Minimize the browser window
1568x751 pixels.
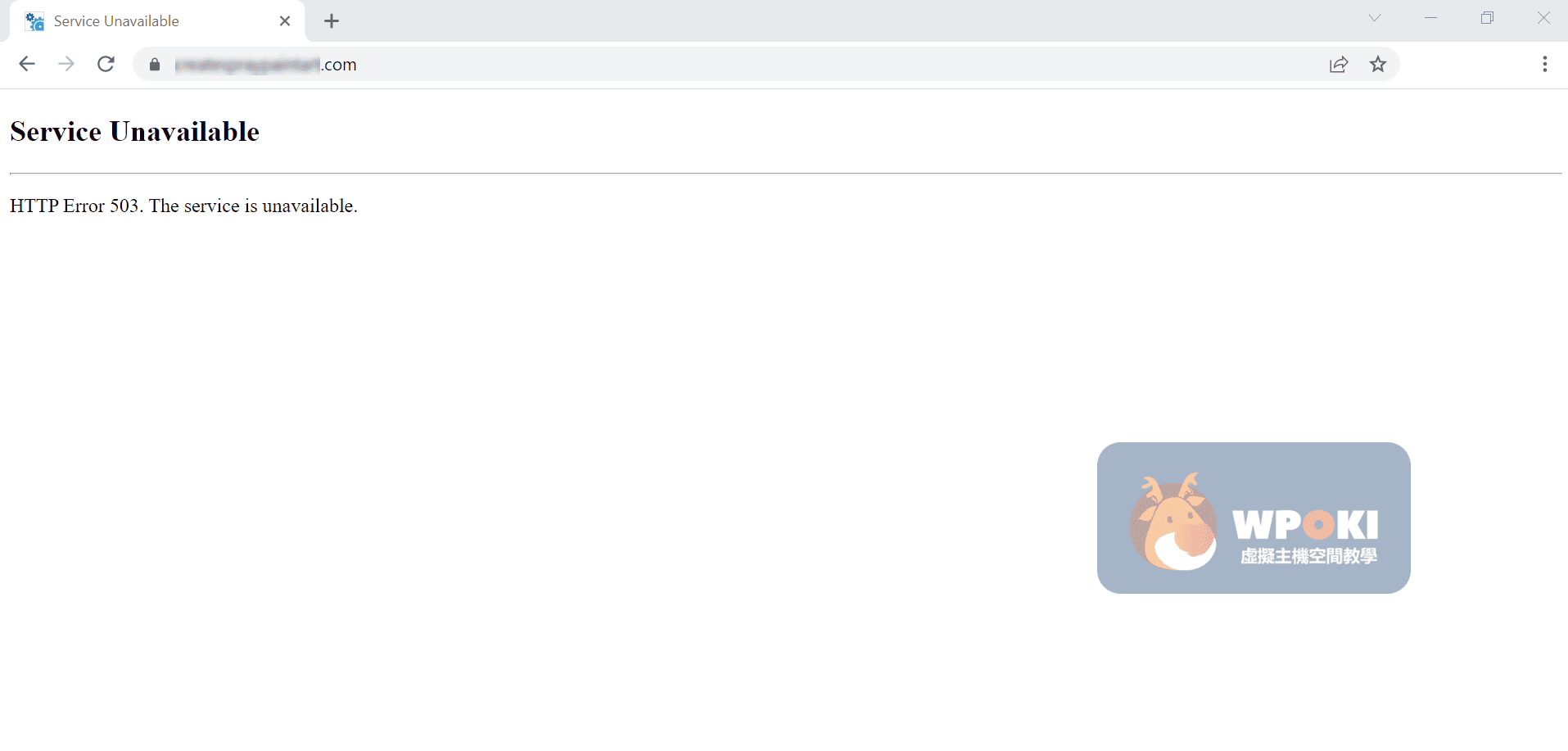[x=1430, y=18]
